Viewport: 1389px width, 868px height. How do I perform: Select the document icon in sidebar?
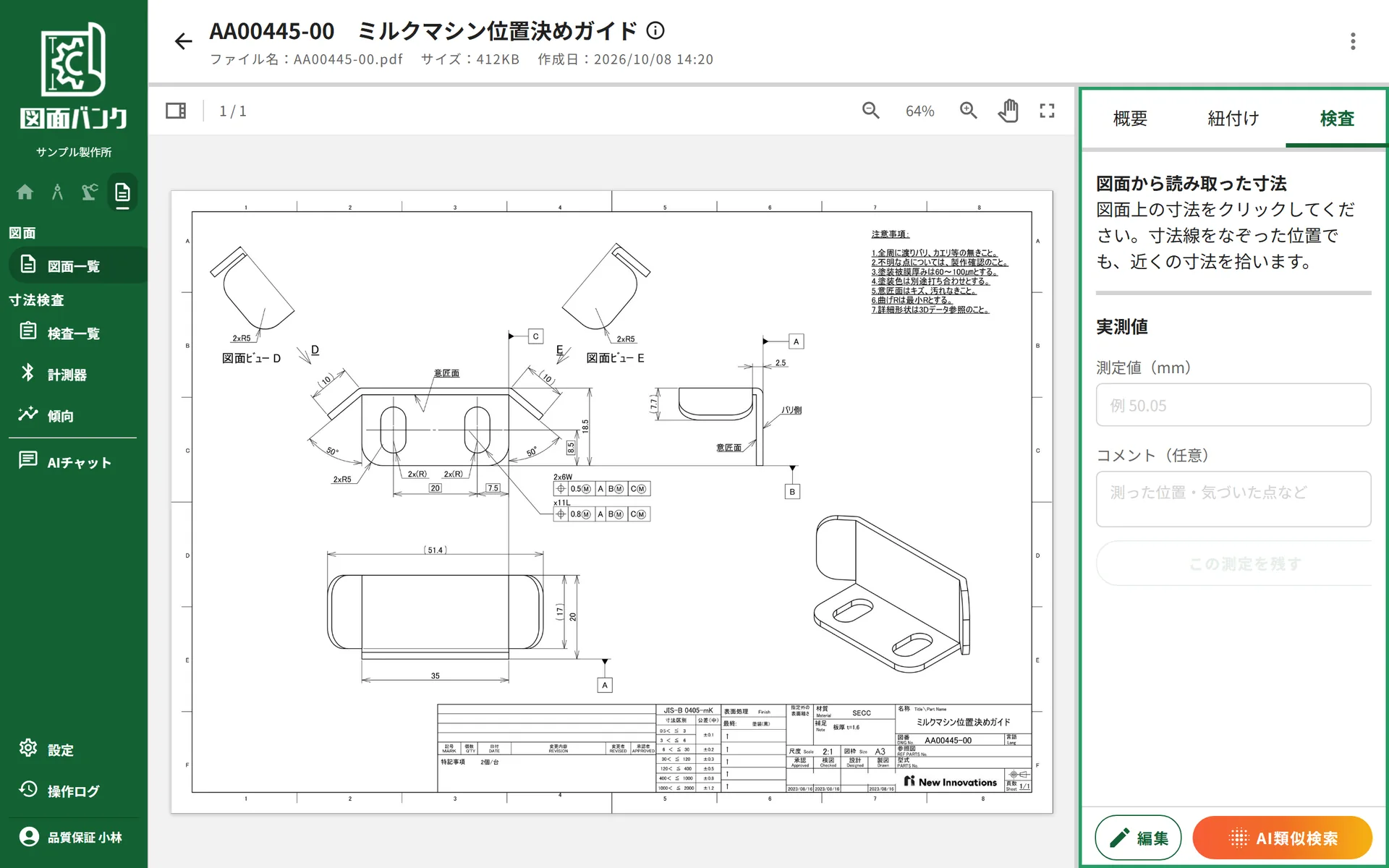pos(122,192)
